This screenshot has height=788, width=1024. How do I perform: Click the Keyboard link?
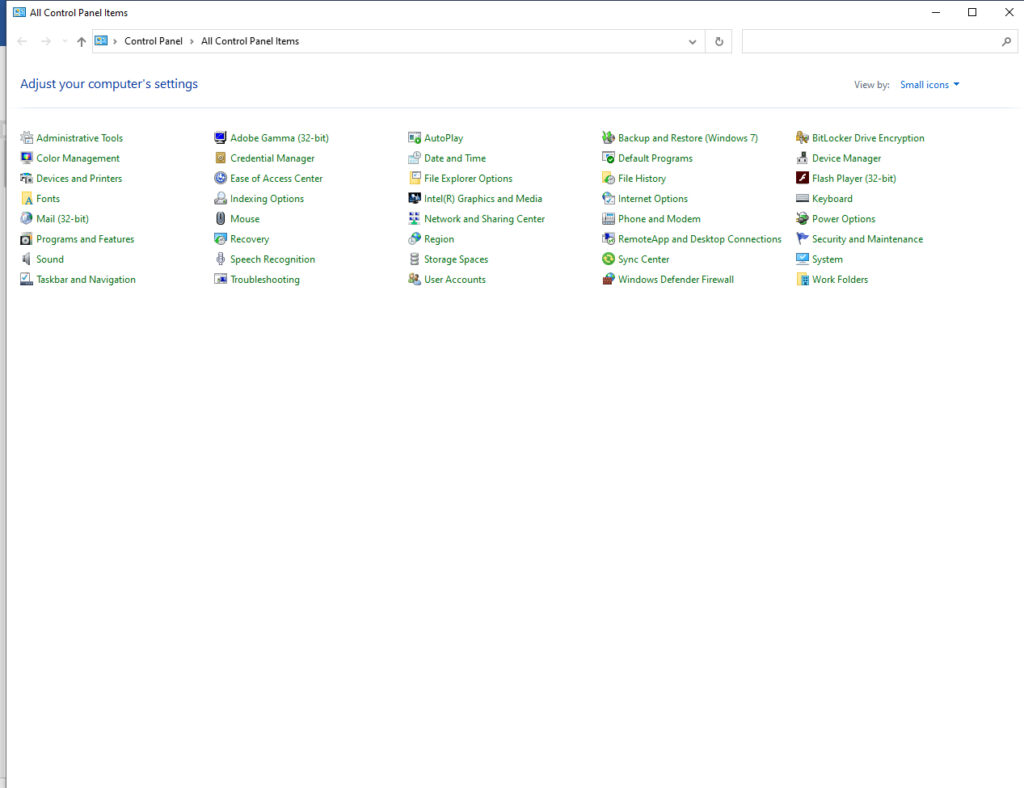pos(832,198)
